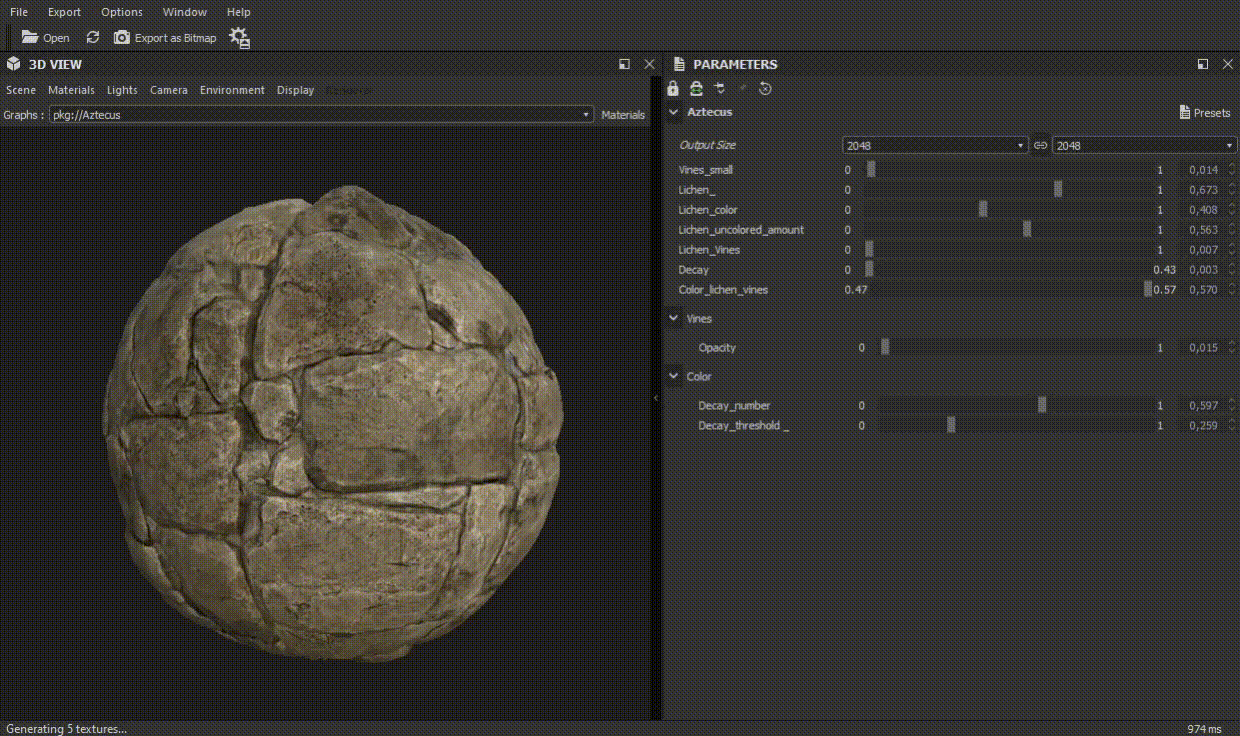The image size is (1240, 736).
Task: Click the Export as Bitmap camera icon
Action: pos(122,37)
